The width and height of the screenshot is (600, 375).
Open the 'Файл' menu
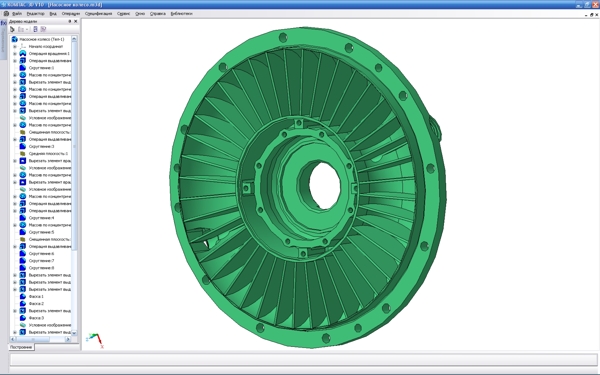click(17, 13)
